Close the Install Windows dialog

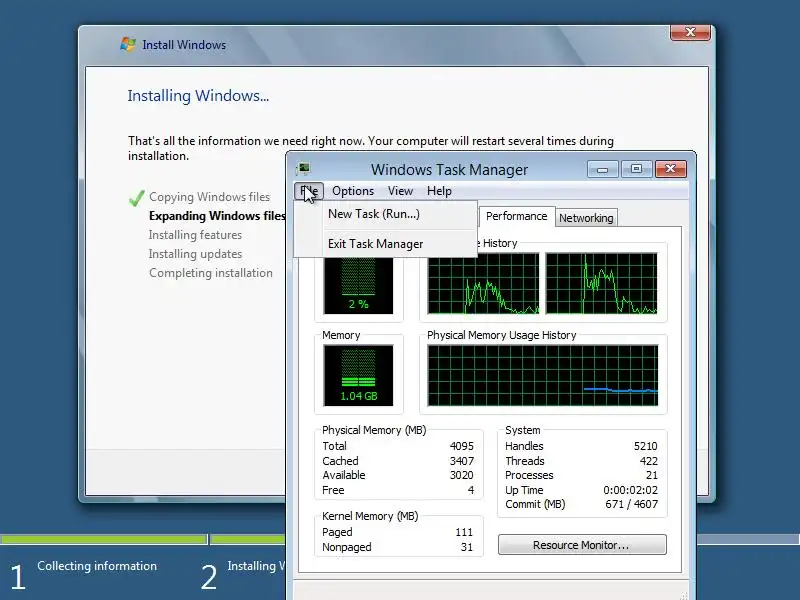[690, 32]
